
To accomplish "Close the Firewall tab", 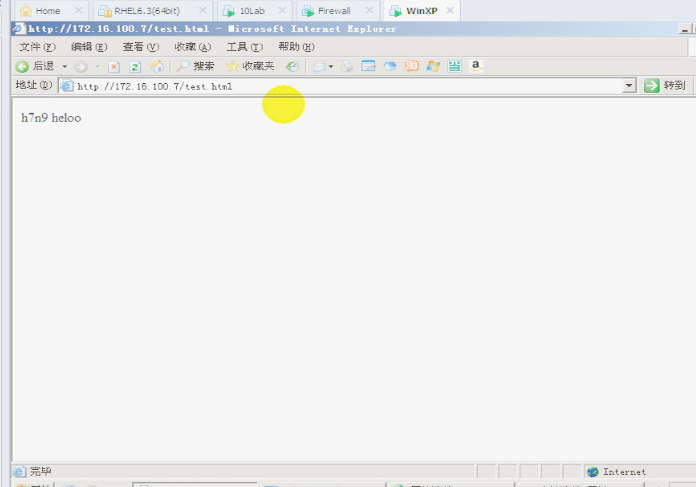I will (369, 10).
